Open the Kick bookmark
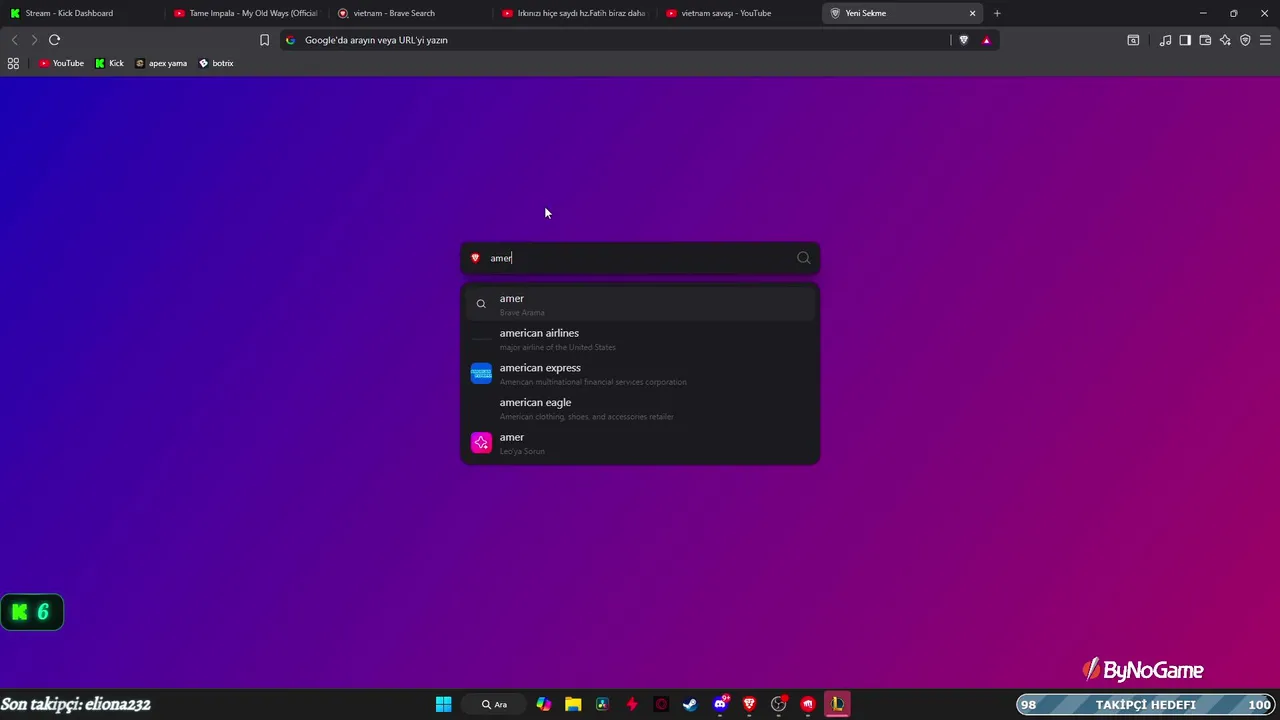 tap(110, 63)
